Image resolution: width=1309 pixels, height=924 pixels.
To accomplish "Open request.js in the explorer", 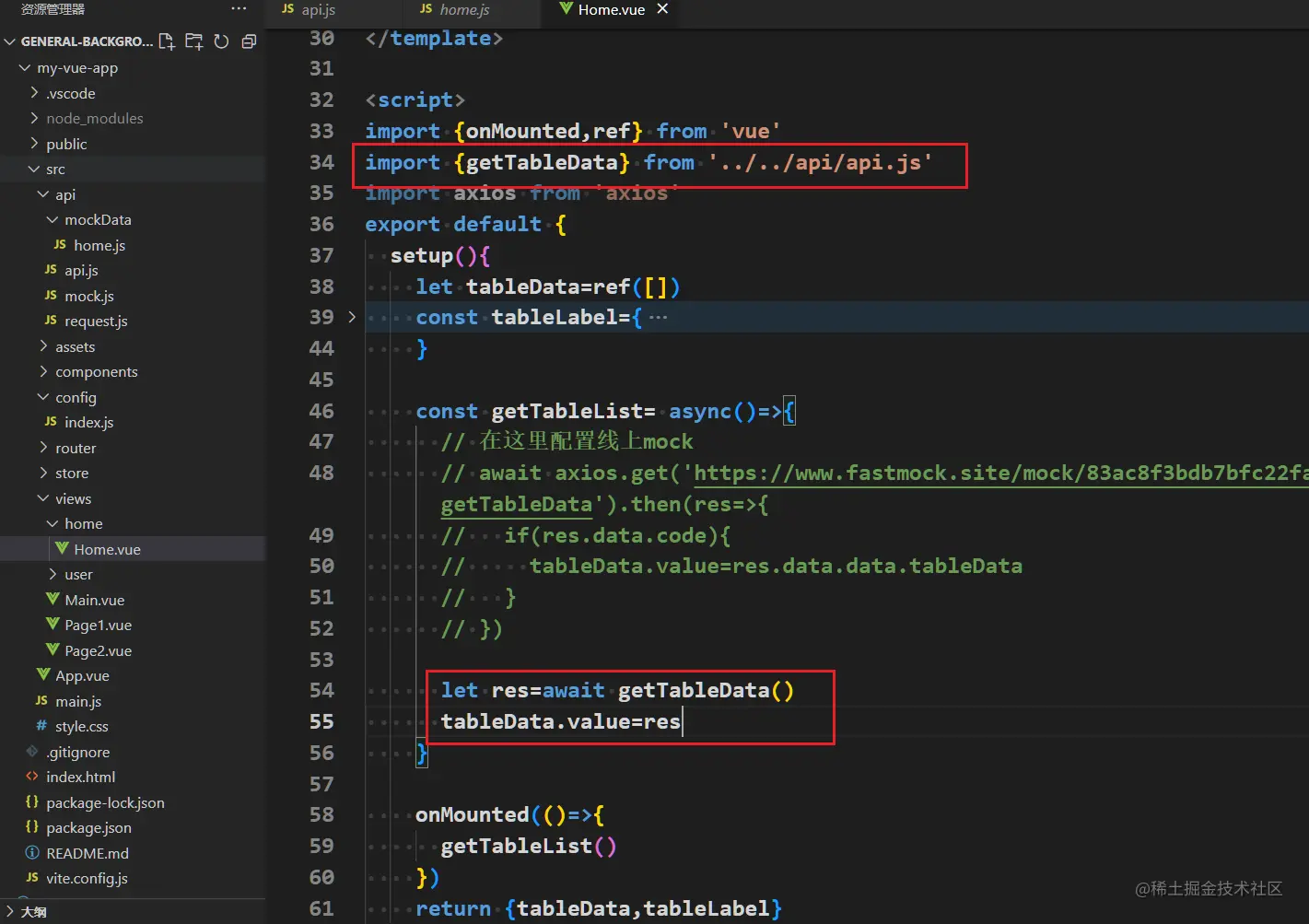I will point(96,321).
